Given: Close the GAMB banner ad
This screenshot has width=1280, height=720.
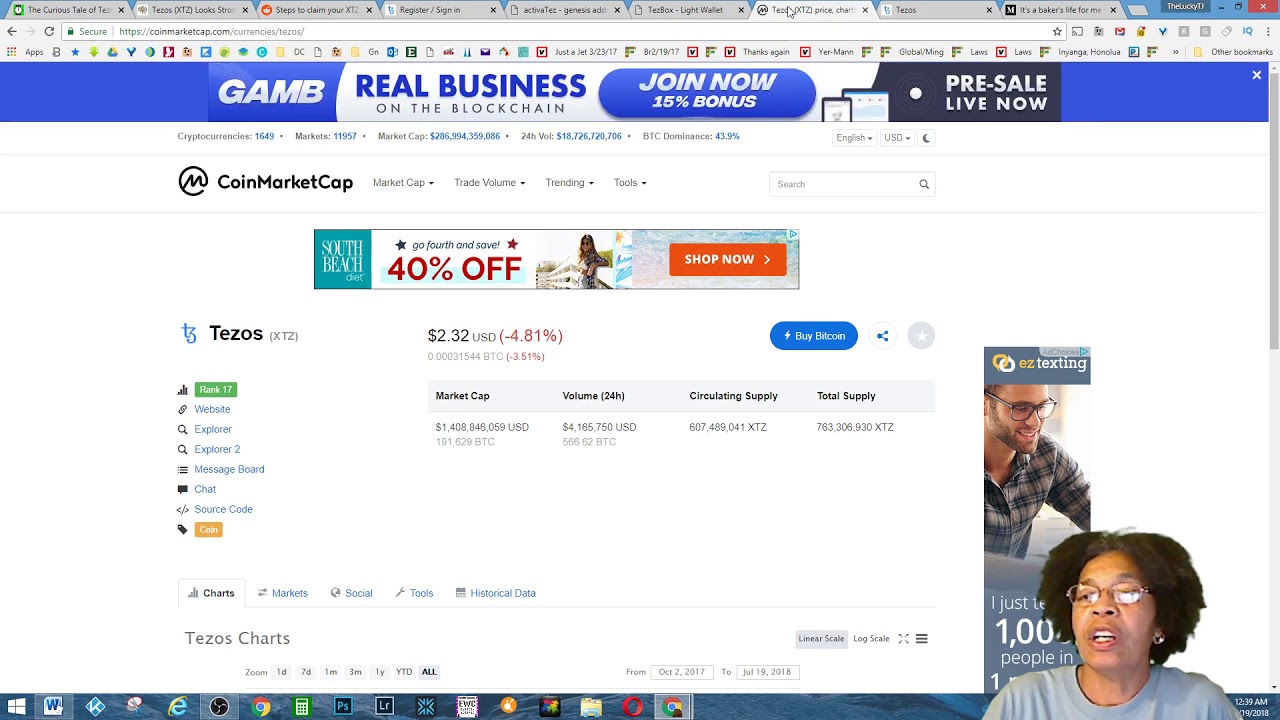Looking at the screenshot, I should tap(1257, 75).
